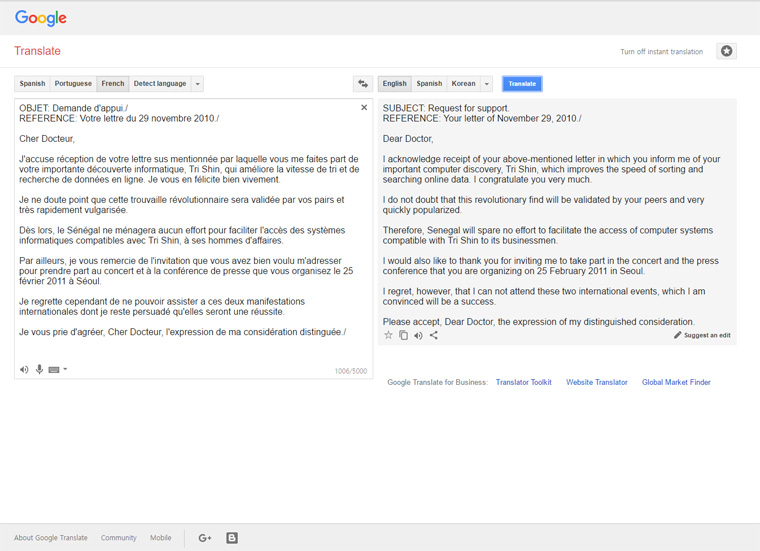Star the translation to save it
The width and height of the screenshot is (760, 551).
(388, 335)
